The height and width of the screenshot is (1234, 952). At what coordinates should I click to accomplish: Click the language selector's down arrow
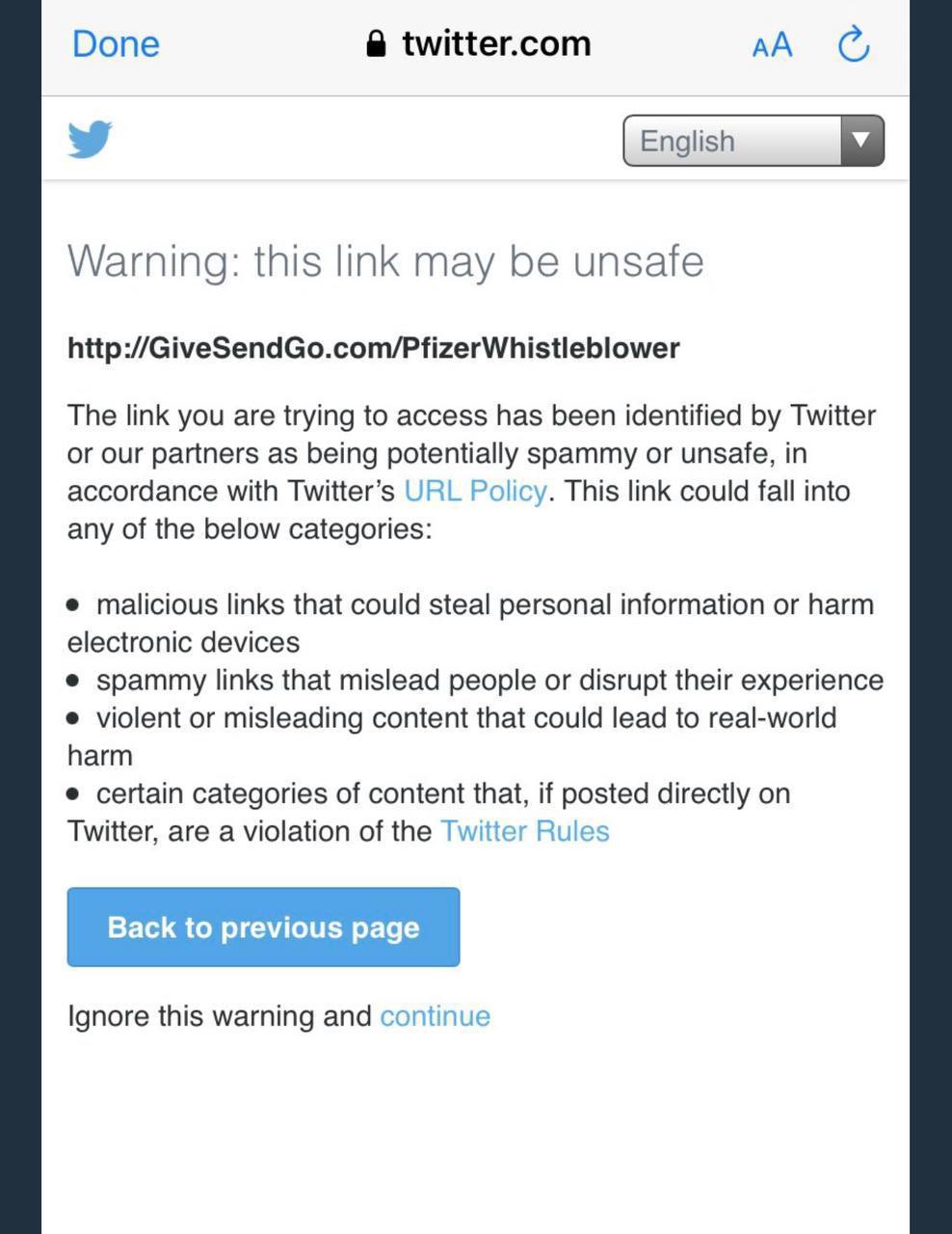click(x=861, y=141)
